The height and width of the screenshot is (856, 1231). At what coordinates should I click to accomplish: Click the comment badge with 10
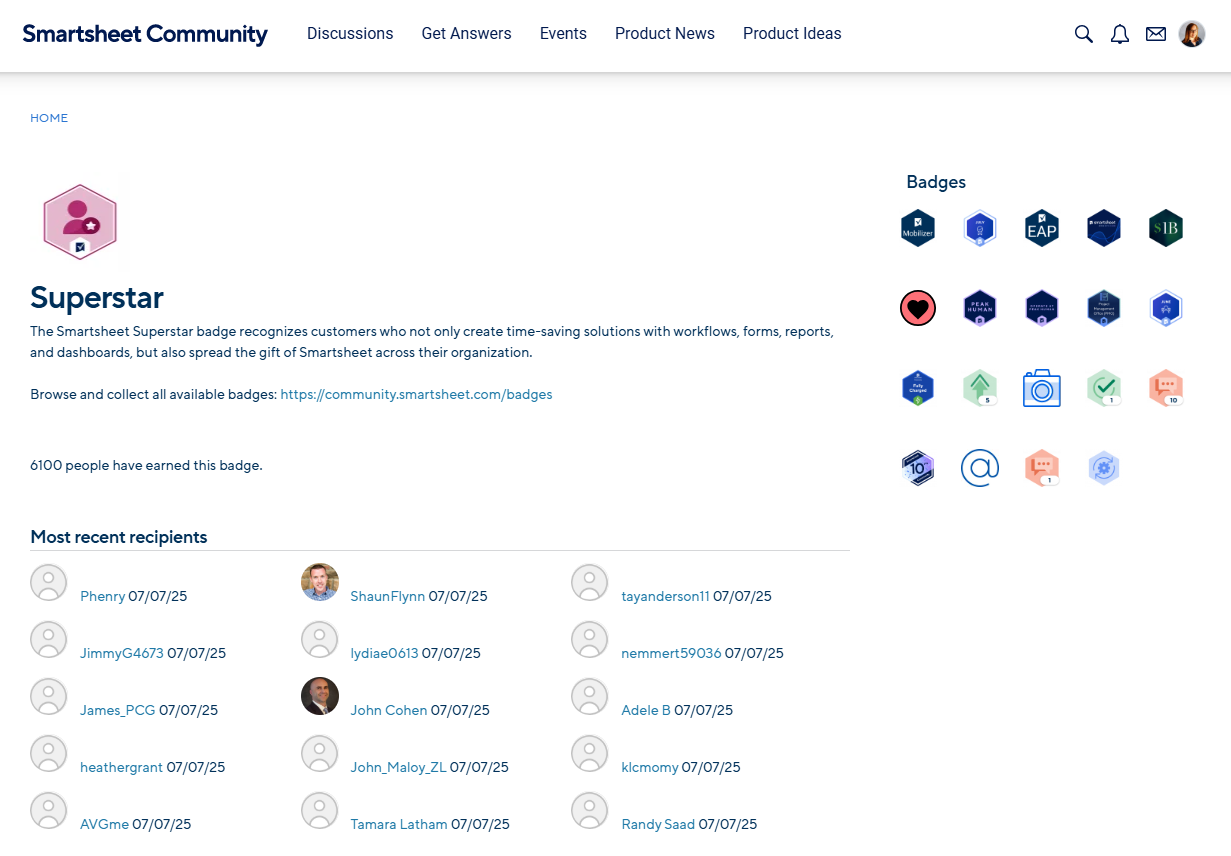click(1166, 388)
